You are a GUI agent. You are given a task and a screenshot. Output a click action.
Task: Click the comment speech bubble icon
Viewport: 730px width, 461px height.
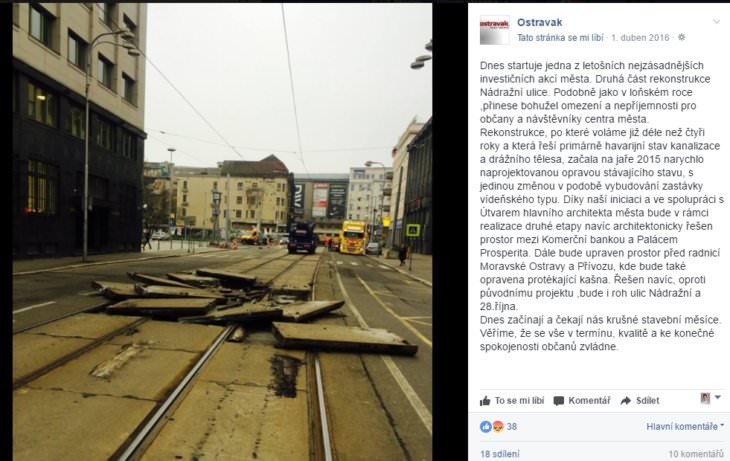[559, 401]
